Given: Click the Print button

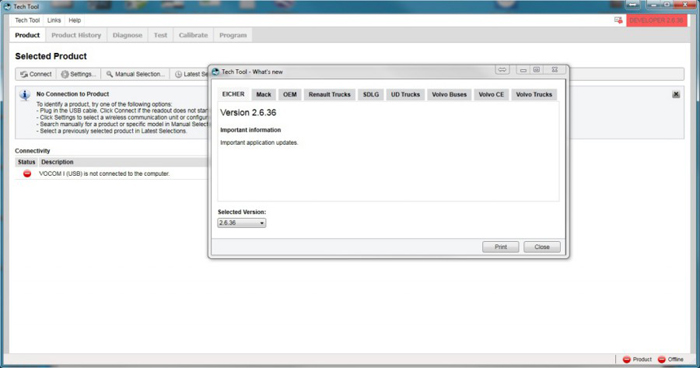Looking at the screenshot, I should click(x=500, y=247).
